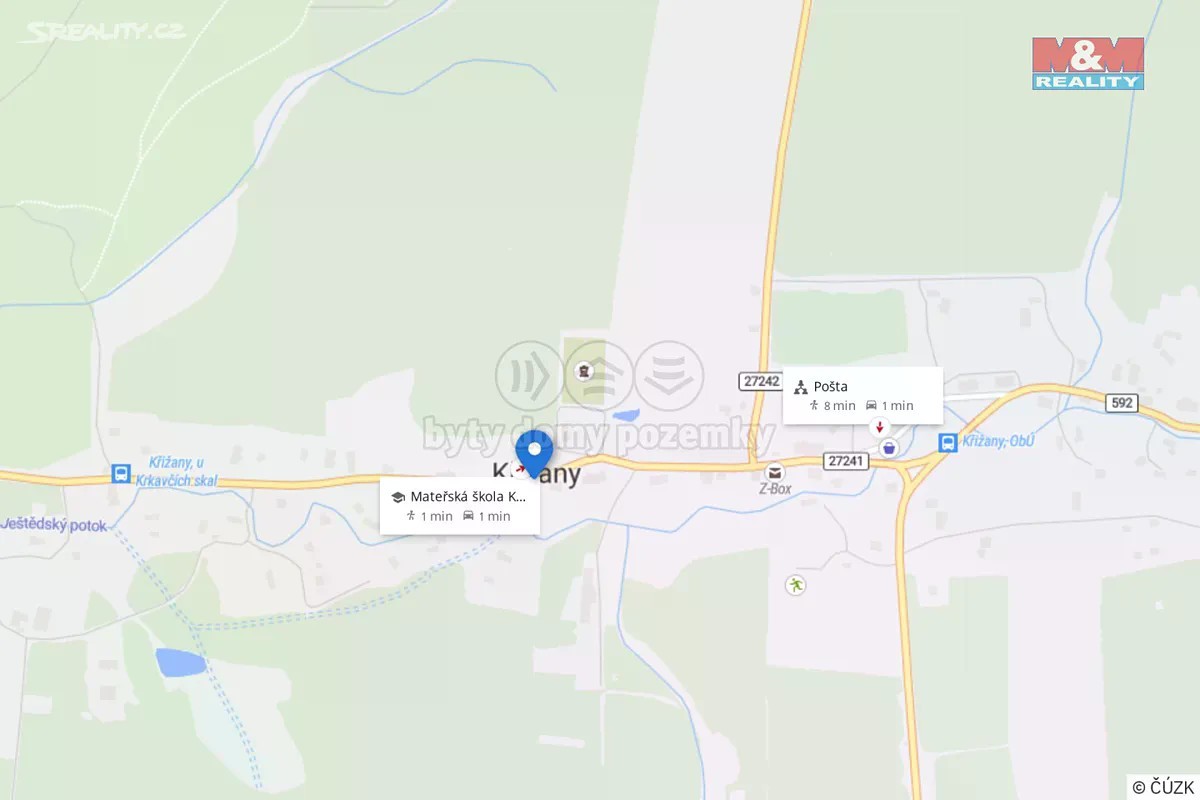Select the shop basket icon near Pošta
The width and height of the screenshot is (1200, 800).
(888, 448)
